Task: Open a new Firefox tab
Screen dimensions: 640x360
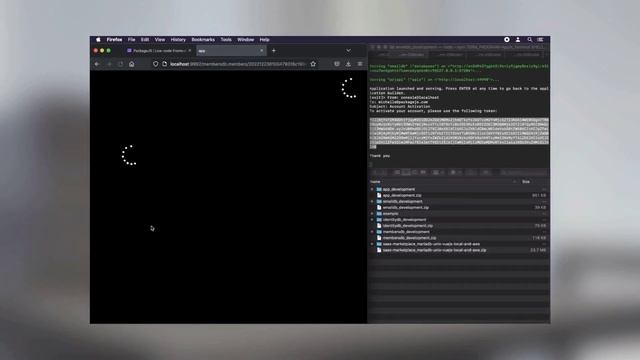Action: [274, 51]
